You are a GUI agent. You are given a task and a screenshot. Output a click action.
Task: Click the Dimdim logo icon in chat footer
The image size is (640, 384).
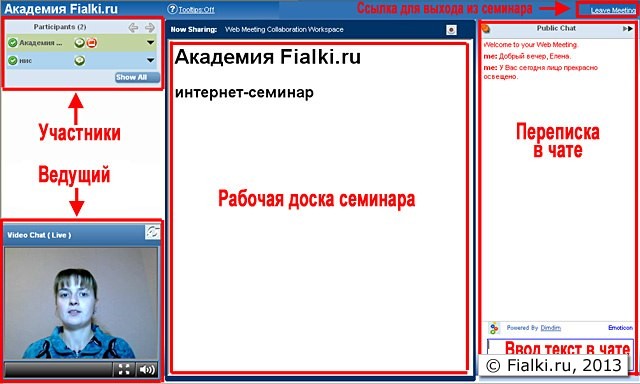[494, 328]
